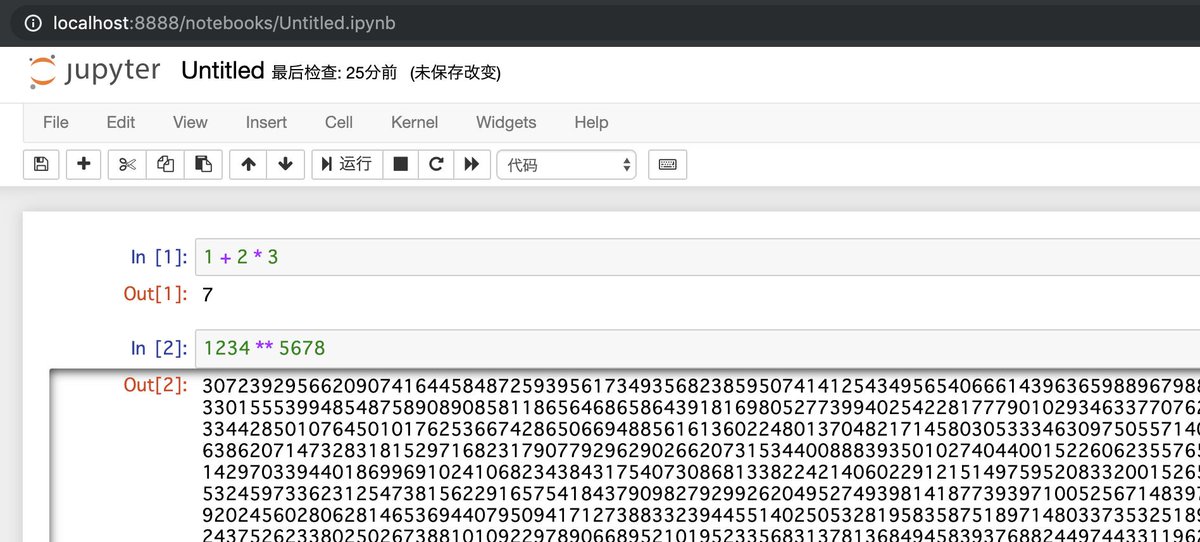Open the View menu
This screenshot has height=542, width=1200.
click(190, 122)
